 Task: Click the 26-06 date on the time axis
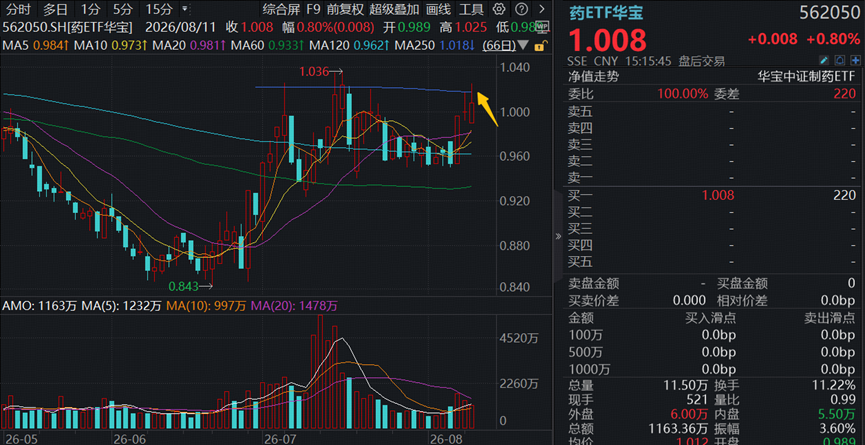[131, 437]
